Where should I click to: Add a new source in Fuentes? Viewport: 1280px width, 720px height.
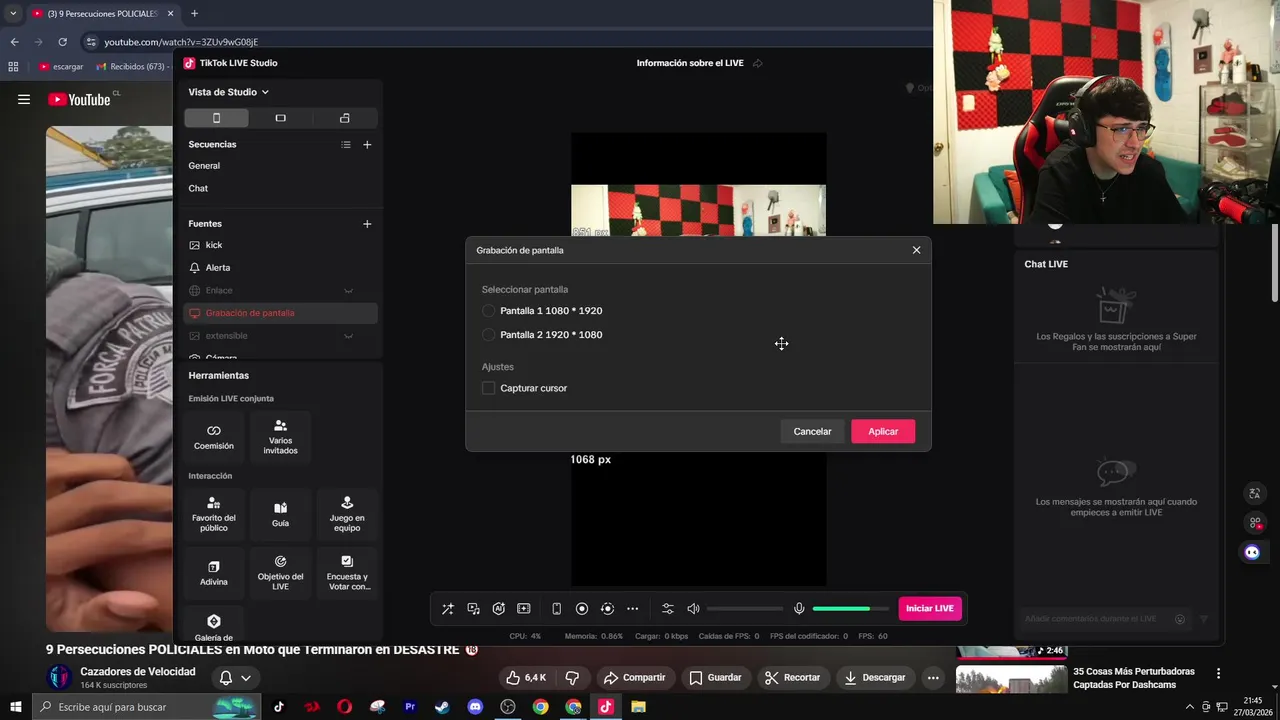(x=367, y=224)
